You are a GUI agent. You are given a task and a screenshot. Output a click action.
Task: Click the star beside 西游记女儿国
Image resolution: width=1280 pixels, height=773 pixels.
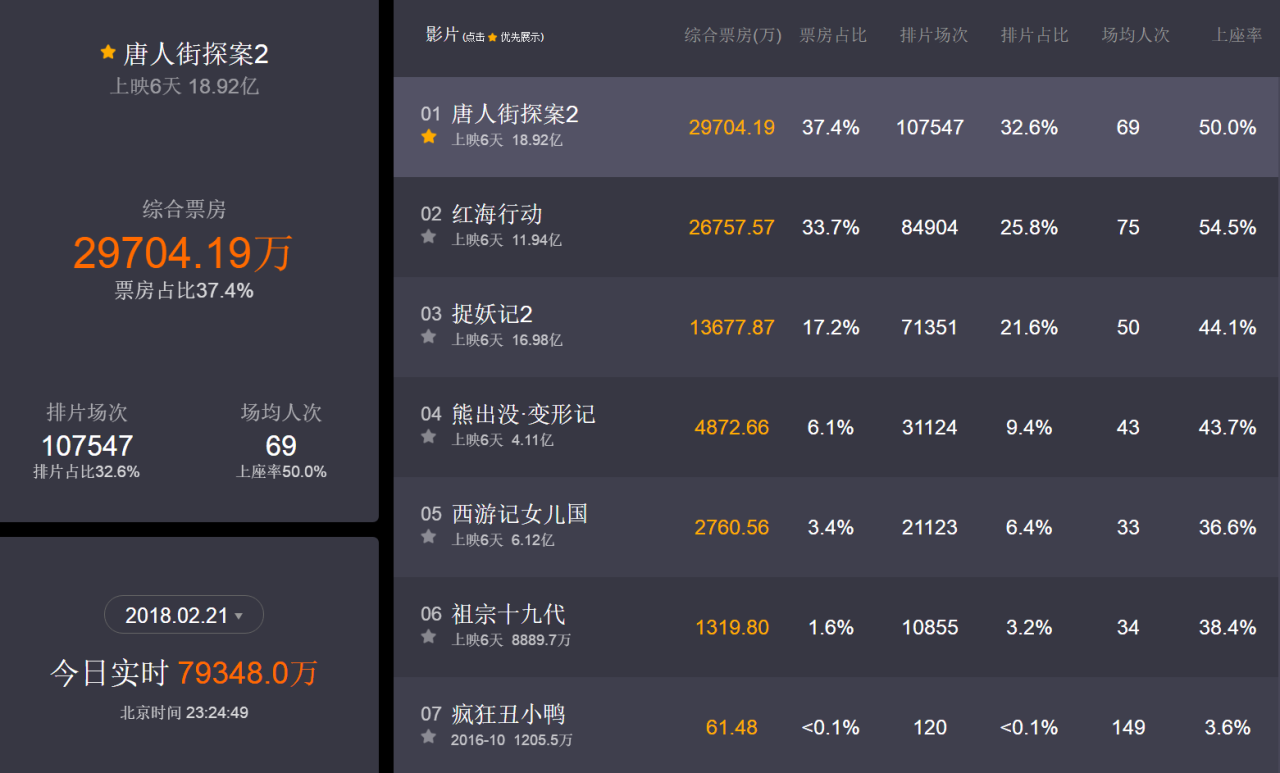pyautogui.click(x=429, y=537)
